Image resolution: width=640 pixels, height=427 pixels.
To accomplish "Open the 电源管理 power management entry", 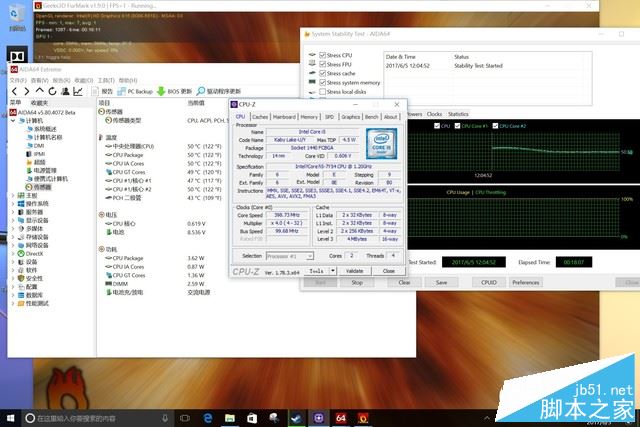I will click(42, 171).
